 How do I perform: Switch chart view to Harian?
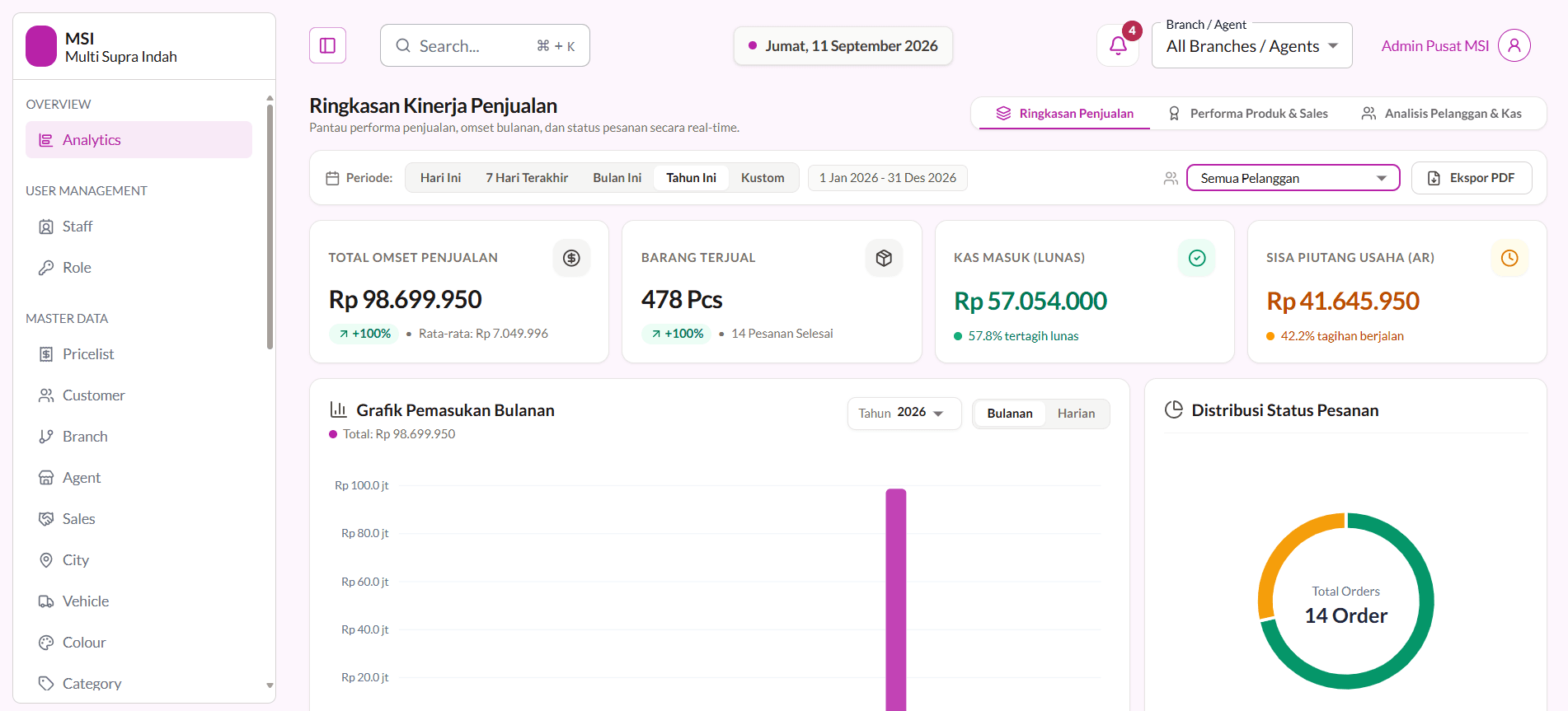pos(1076,414)
